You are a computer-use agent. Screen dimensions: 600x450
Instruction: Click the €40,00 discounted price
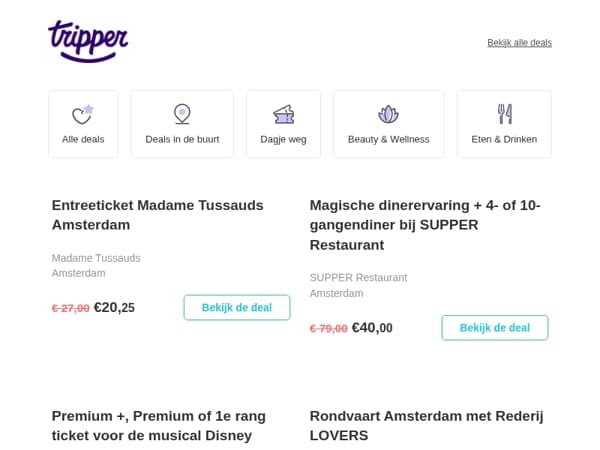[x=372, y=328]
